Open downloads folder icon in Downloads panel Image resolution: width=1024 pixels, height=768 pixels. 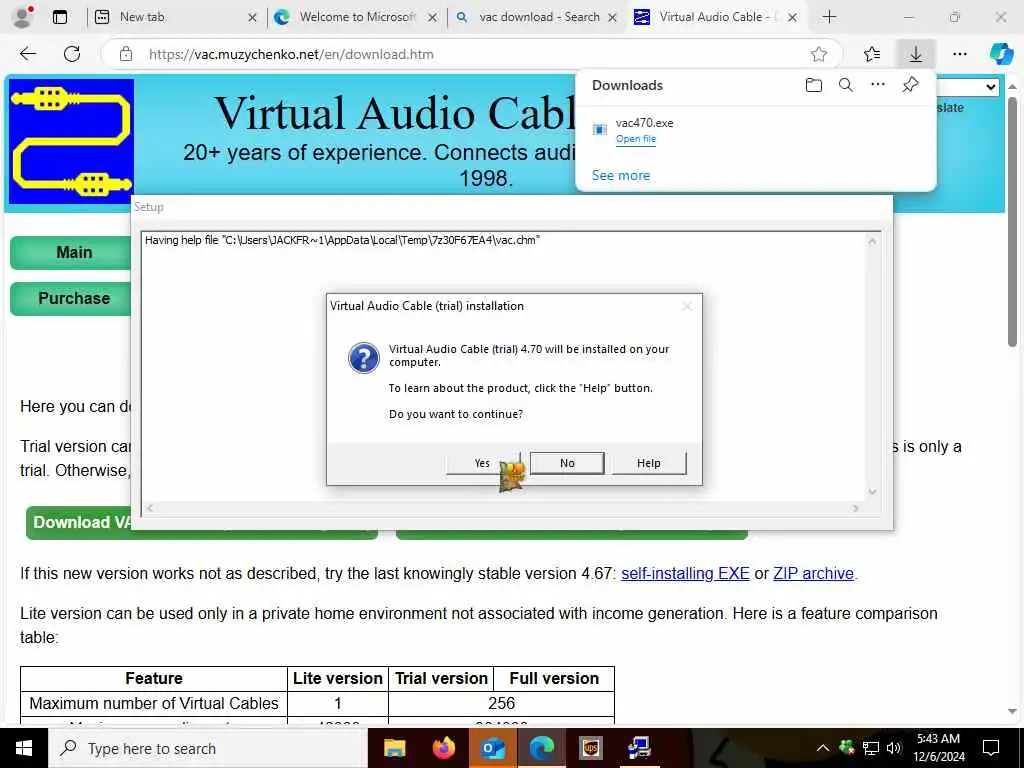(813, 85)
